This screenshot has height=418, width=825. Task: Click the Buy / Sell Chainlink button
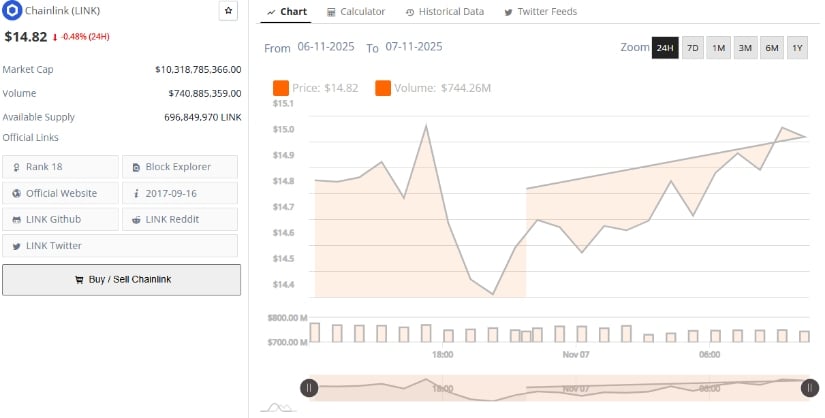click(x=121, y=280)
